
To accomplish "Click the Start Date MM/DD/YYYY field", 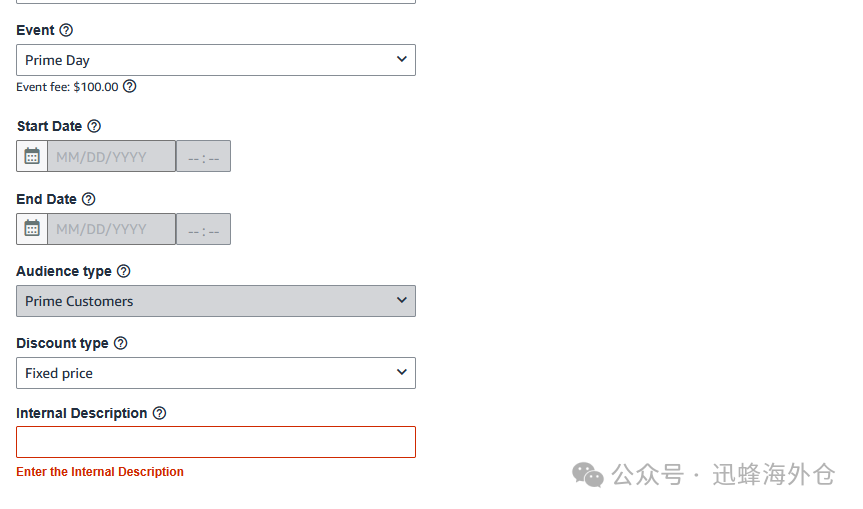I will pyautogui.click(x=112, y=156).
